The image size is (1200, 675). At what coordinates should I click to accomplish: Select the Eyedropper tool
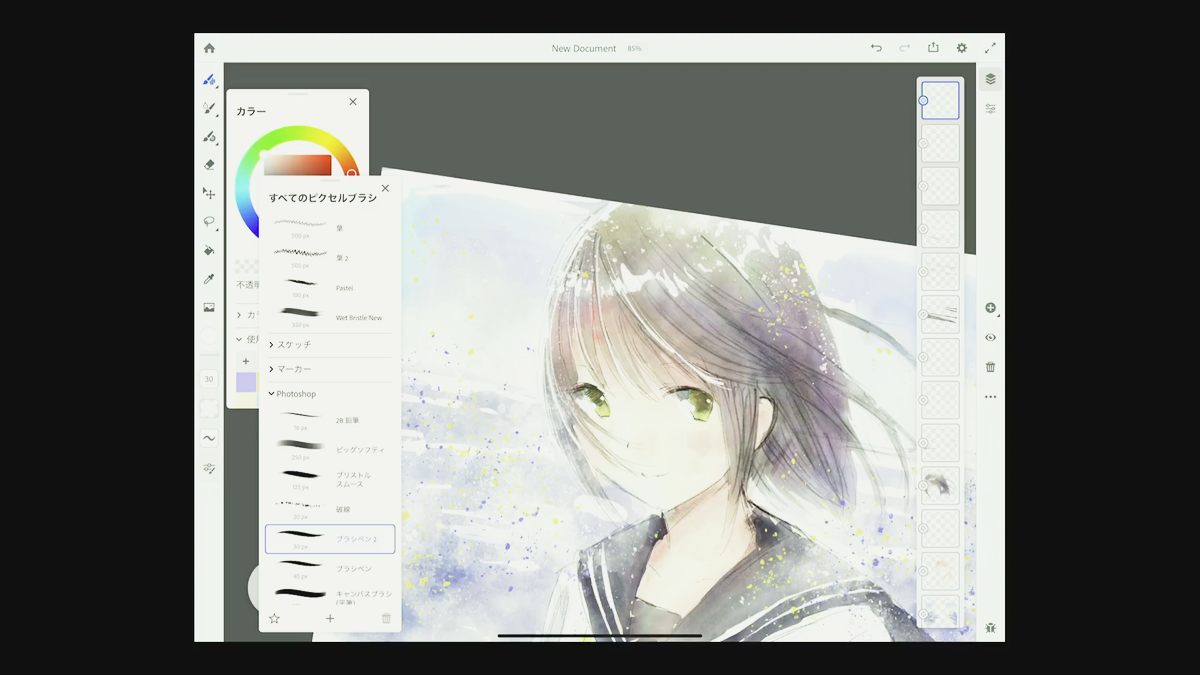tap(209, 279)
